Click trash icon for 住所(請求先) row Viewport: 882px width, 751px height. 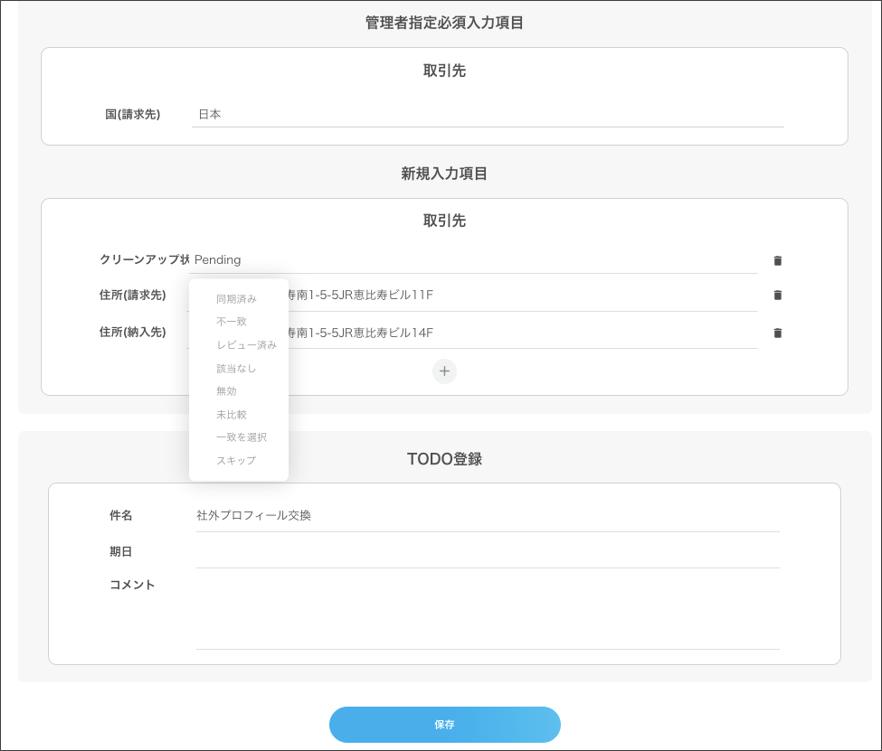point(777,295)
